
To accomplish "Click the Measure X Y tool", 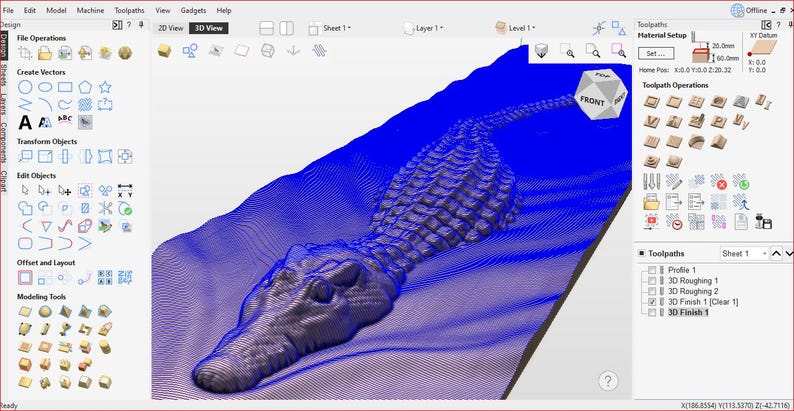I will (125, 191).
